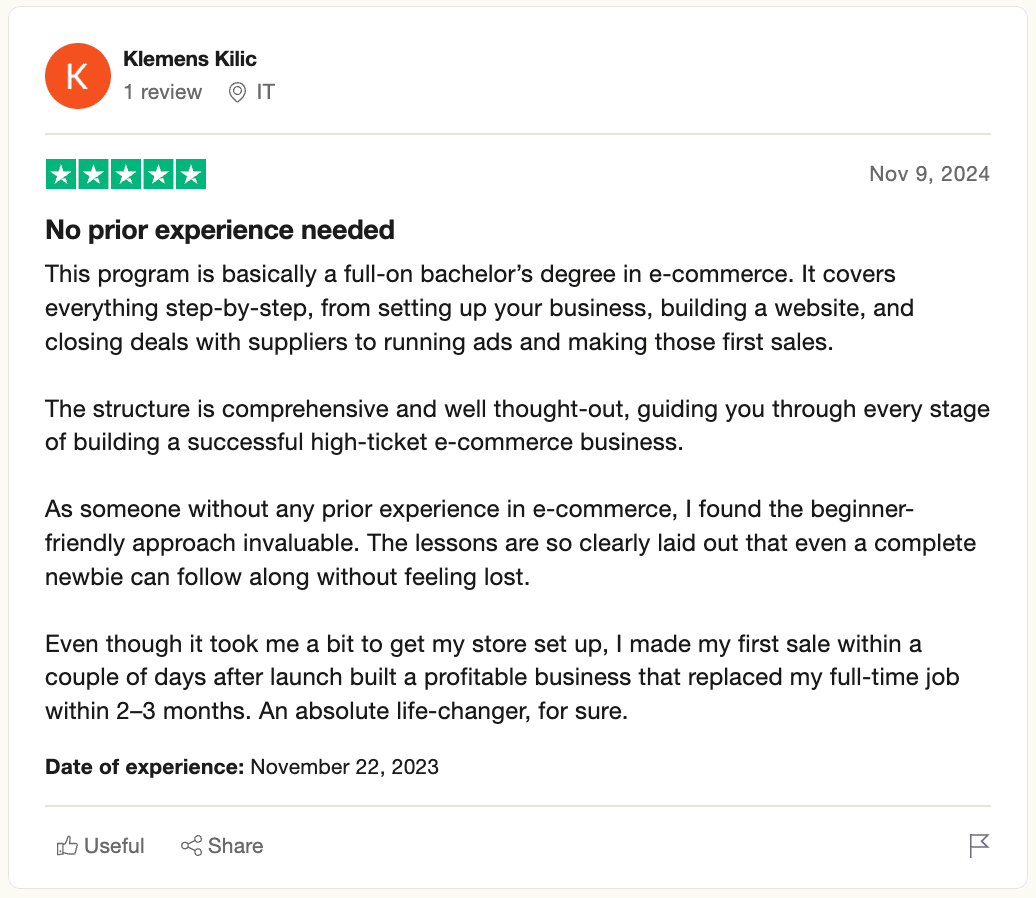Click the third green rating star

(126, 175)
